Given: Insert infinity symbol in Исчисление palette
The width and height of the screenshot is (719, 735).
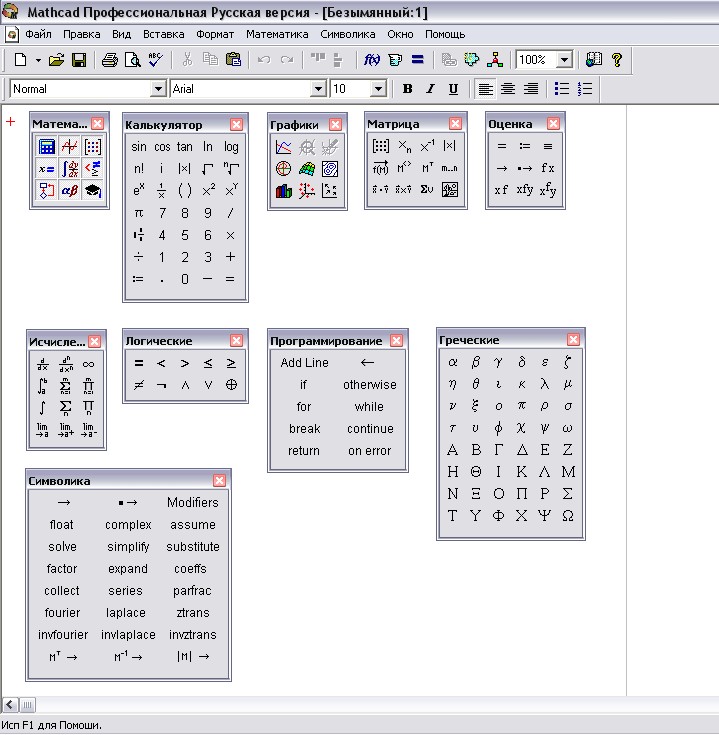Looking at the screenshot, I should (88, 364).
